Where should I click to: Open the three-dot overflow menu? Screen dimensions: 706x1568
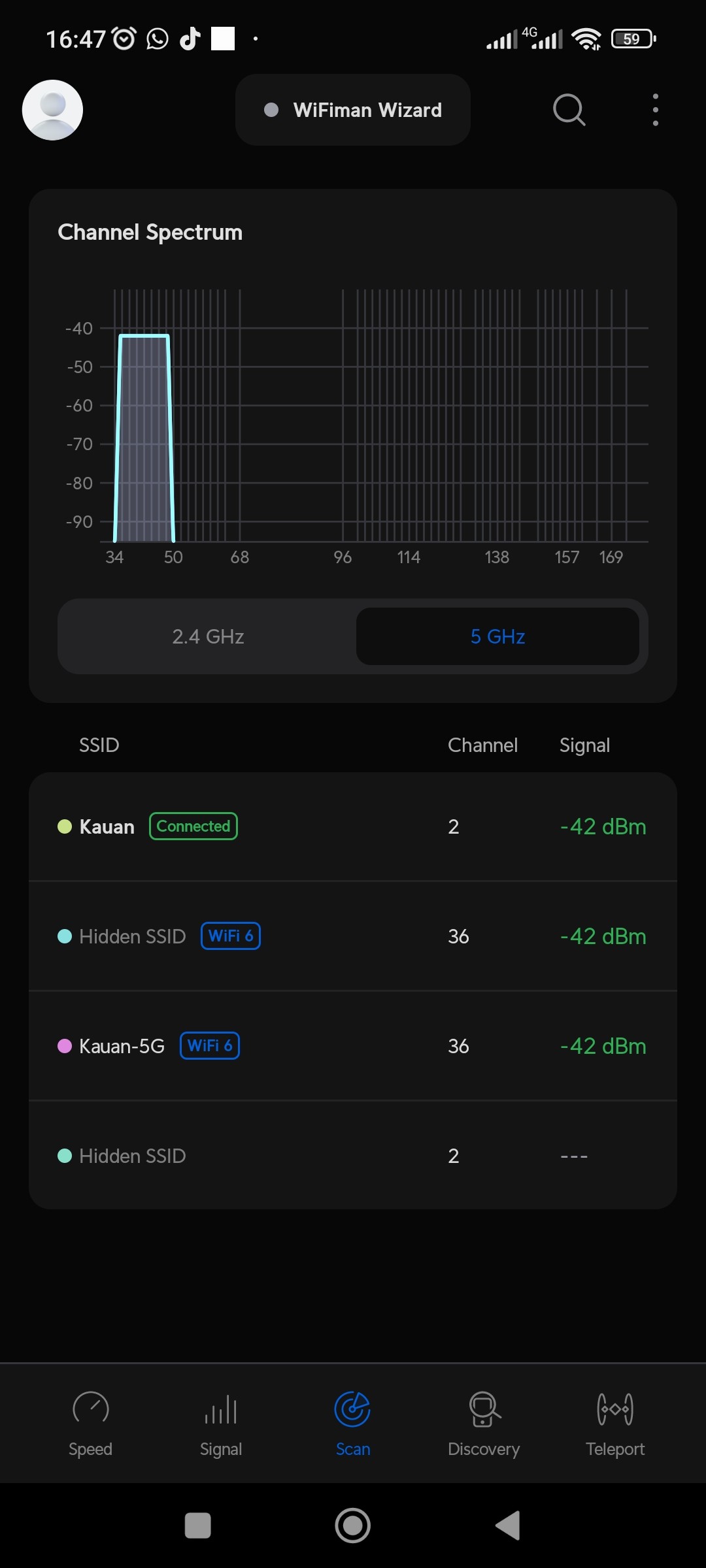[655, 110]
